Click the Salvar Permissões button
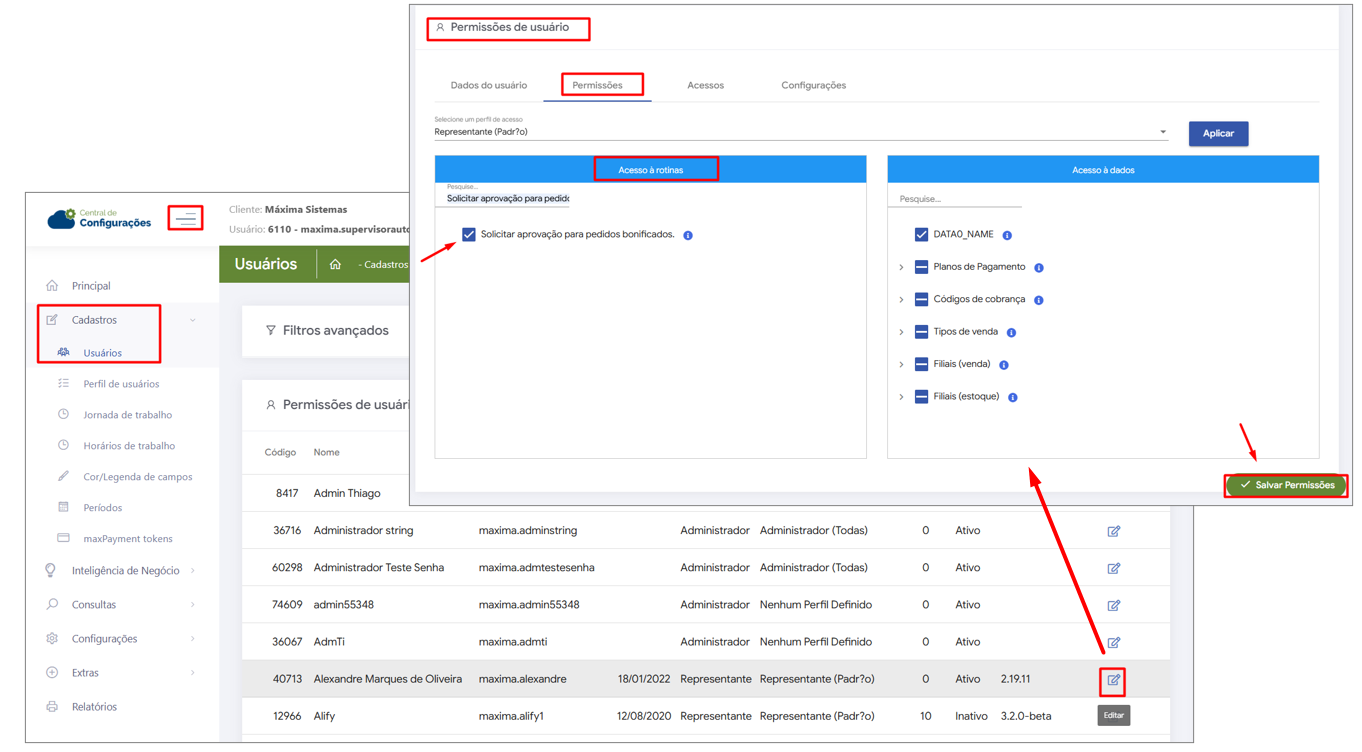Image resolution: width=1362 pixels, height=752 pixels. (1286, 485)
